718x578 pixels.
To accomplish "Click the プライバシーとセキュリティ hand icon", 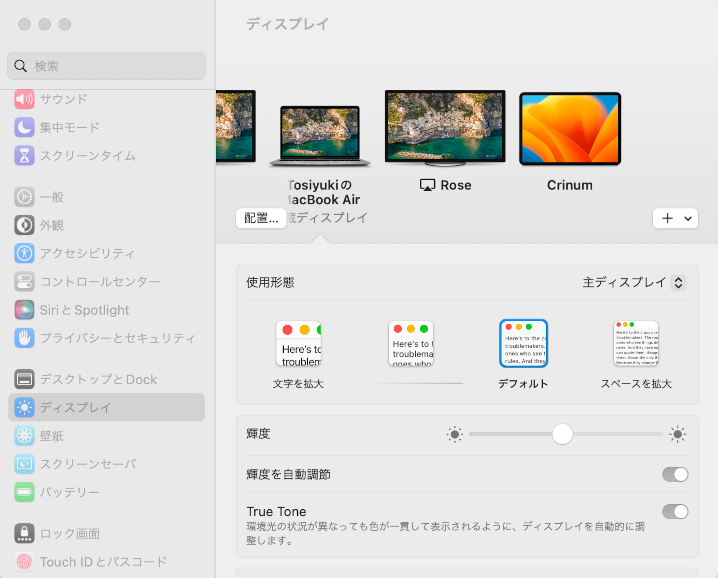I will coord(24,338).
